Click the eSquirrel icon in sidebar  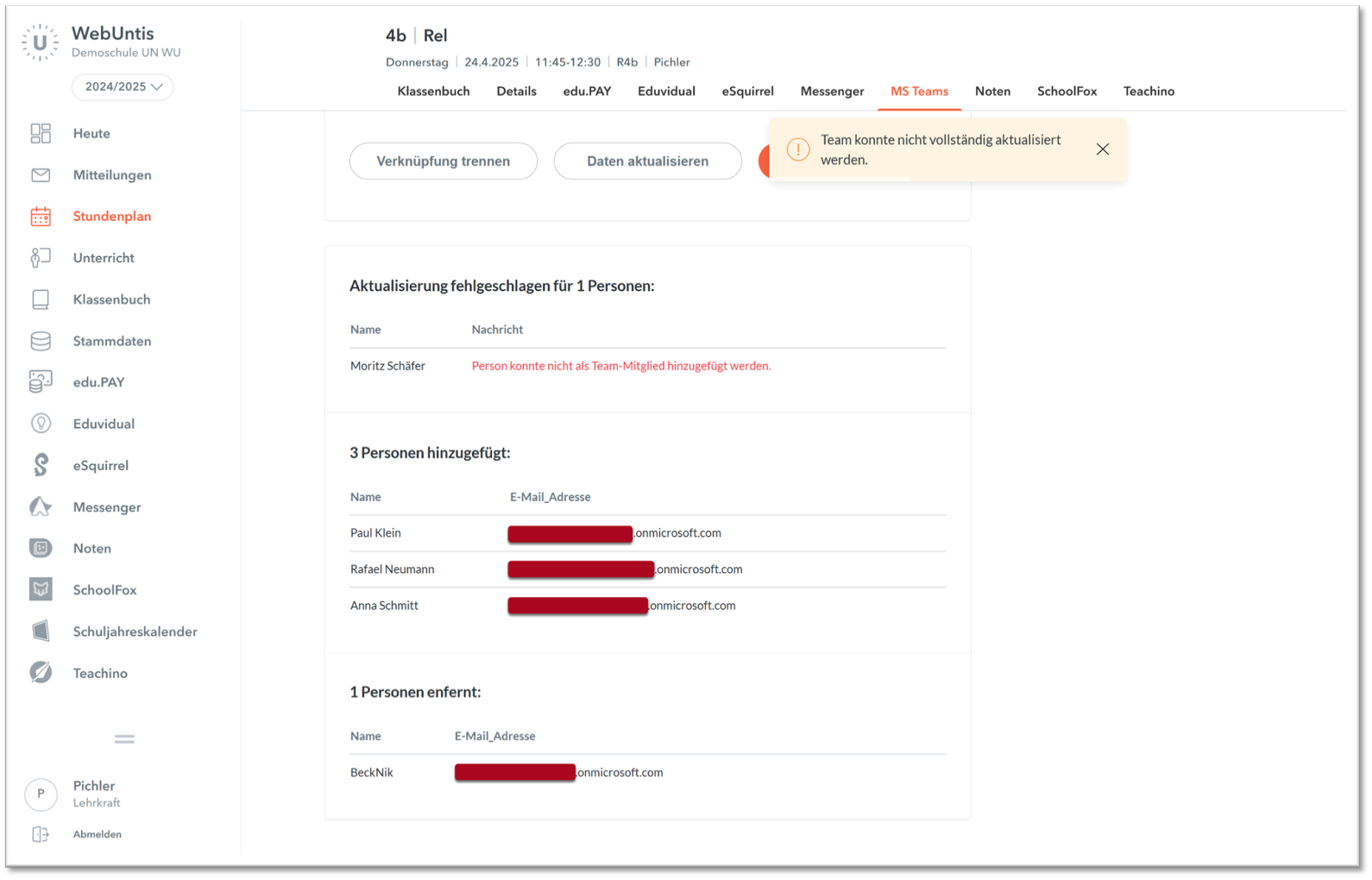[41, 465]
